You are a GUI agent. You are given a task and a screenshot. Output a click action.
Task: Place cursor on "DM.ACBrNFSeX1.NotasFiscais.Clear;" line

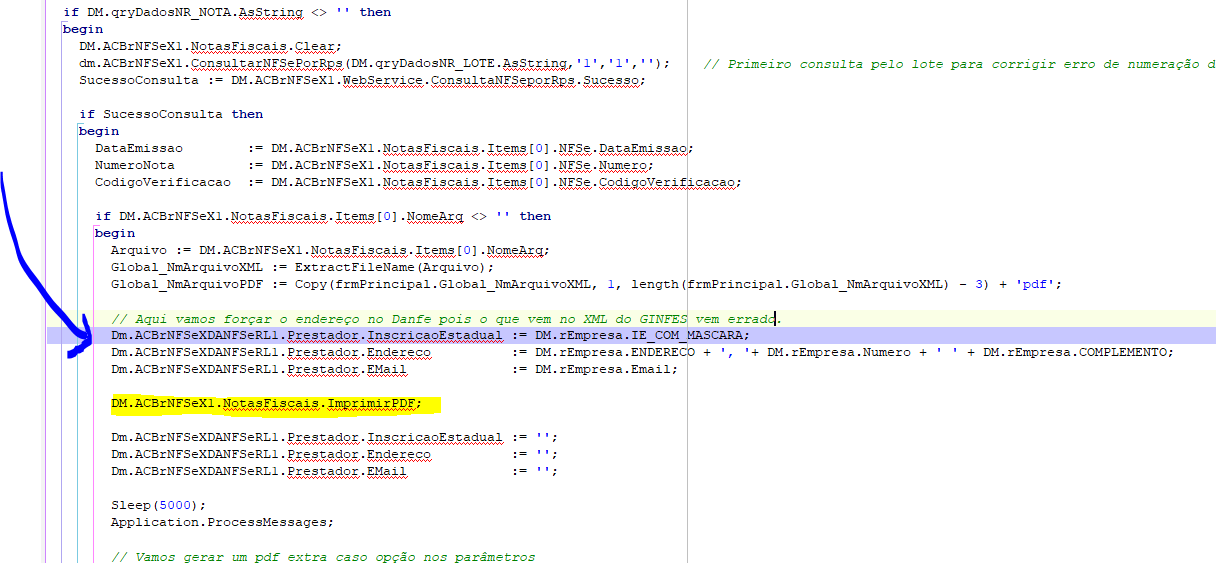[211, 46]
